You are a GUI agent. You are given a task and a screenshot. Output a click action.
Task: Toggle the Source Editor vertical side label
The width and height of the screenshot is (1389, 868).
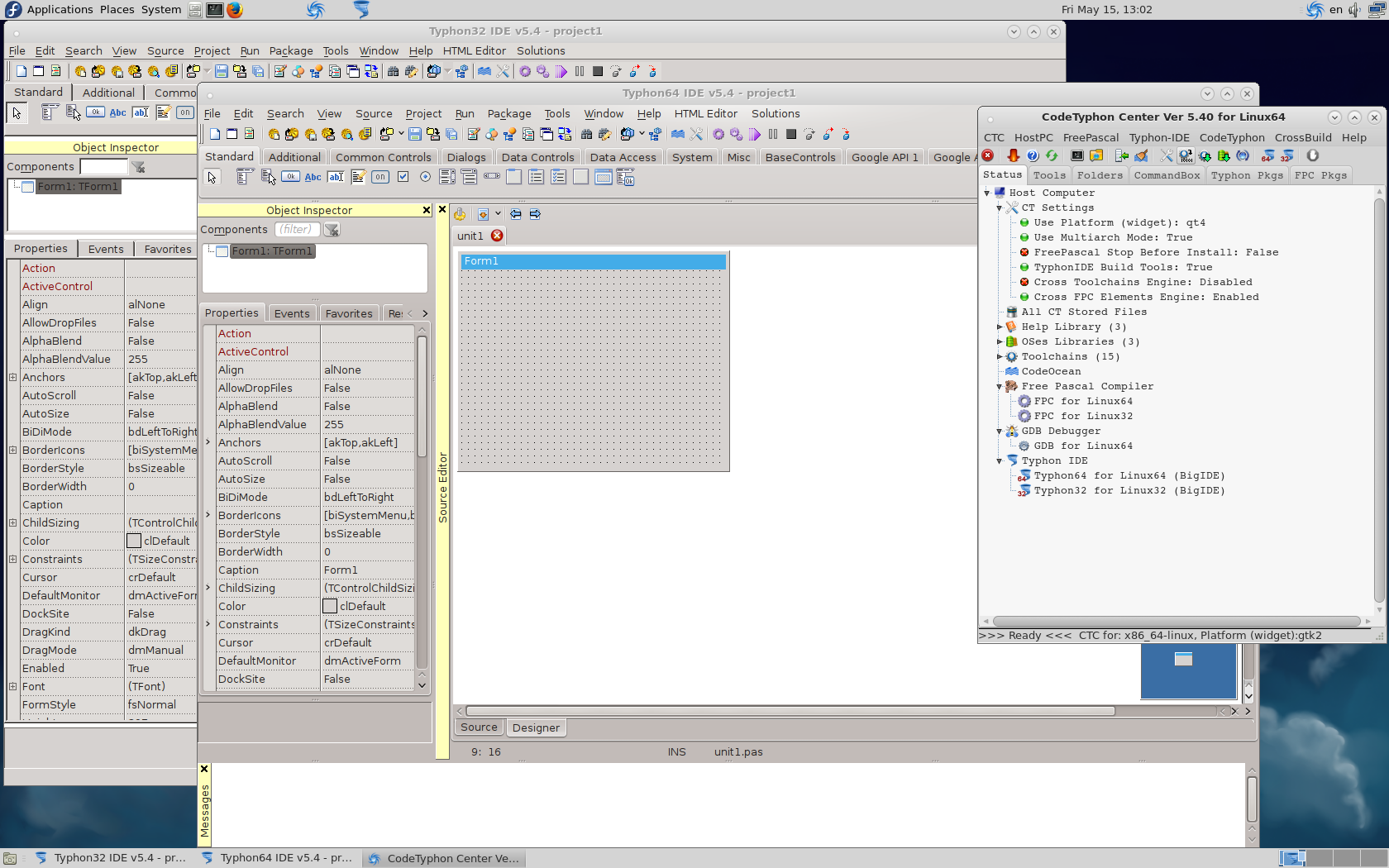click(443, 487)
